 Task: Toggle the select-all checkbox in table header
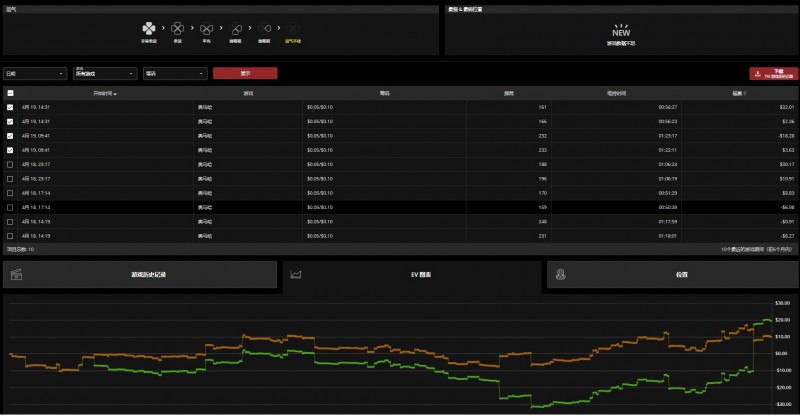coord(10,93)
